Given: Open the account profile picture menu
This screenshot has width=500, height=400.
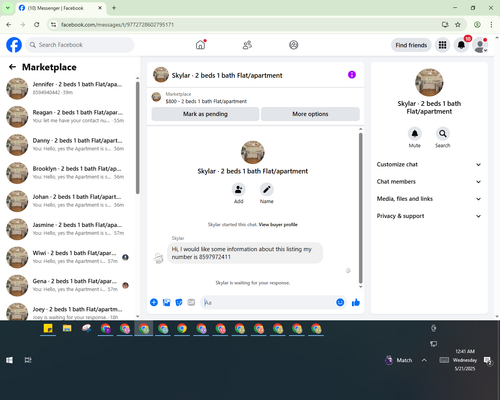Looking at the screenshot, I should point(480,45).
